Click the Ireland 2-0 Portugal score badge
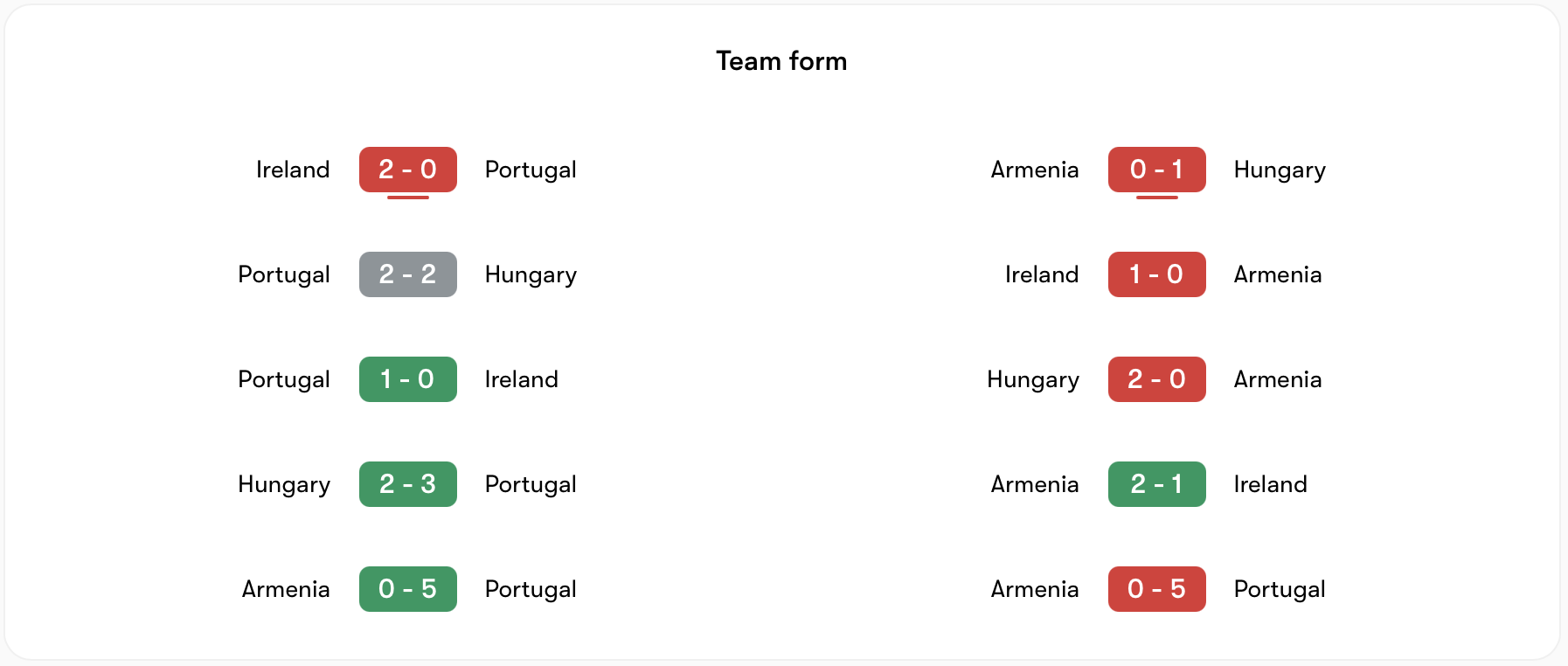The height and width of the screenshot is (666, 1568). tap(407, 170)
